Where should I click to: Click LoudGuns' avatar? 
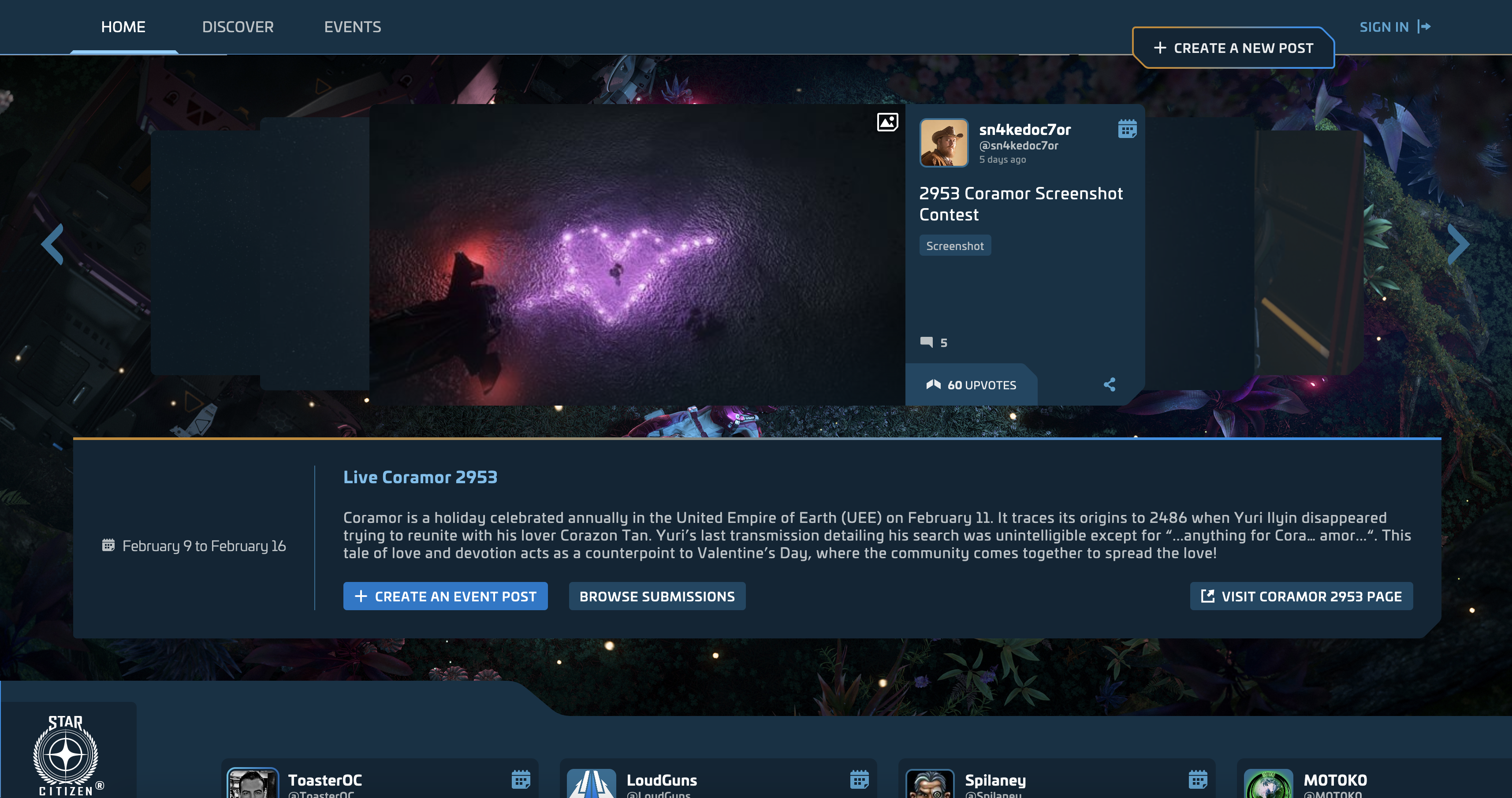(x=592, y=783)
